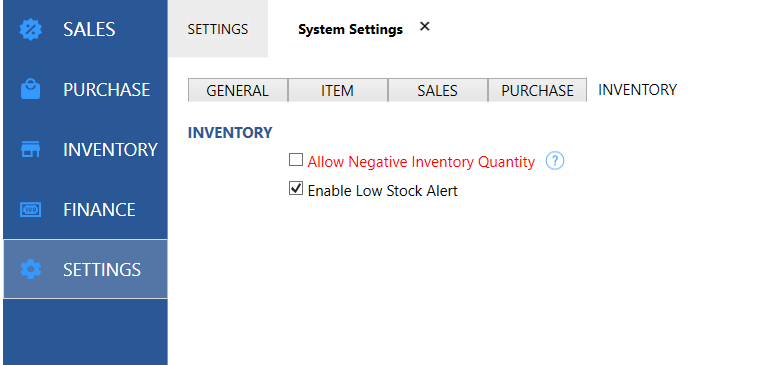This screenshot has width=759, height=365.
Task: Click the Sales percent badge icon
Action: [x=30, y=30]
